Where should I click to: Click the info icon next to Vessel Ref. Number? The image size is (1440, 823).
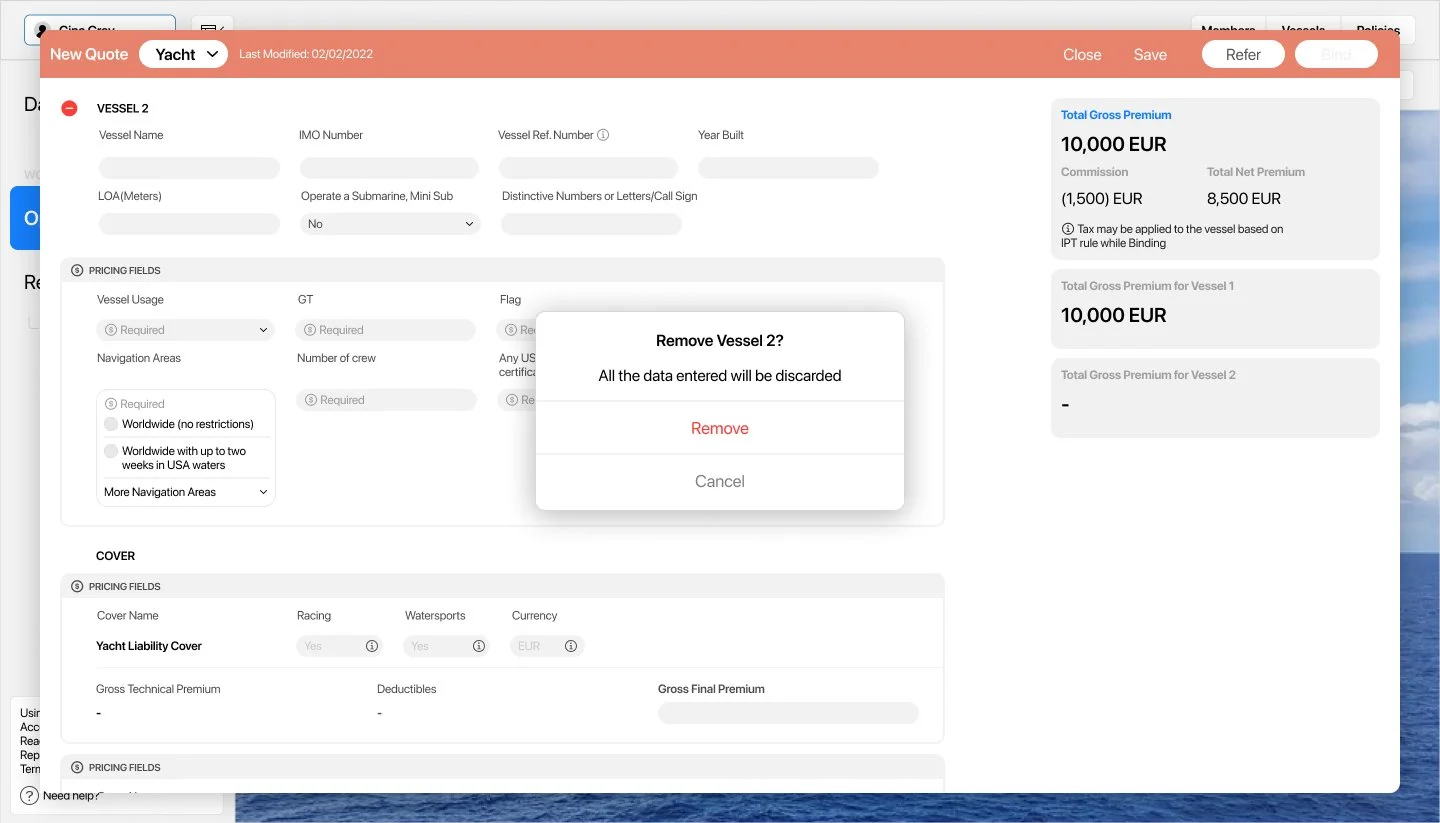pyautogui.click(x=603, y=135)
